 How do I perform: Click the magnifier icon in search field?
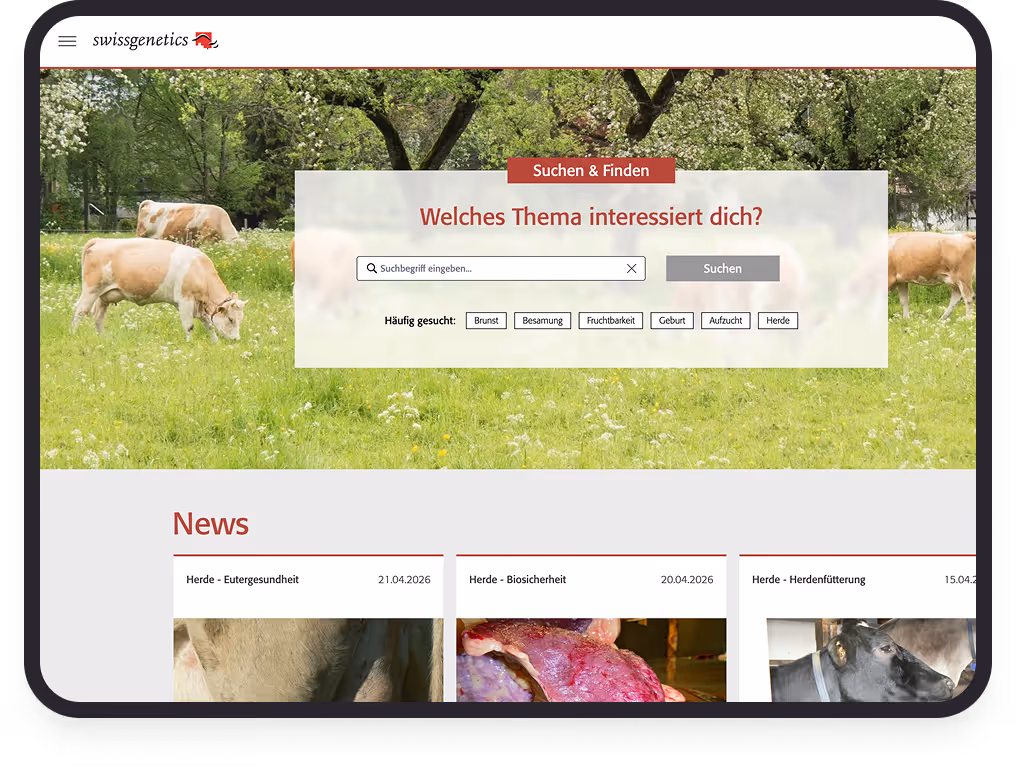(x=372, y=268)
